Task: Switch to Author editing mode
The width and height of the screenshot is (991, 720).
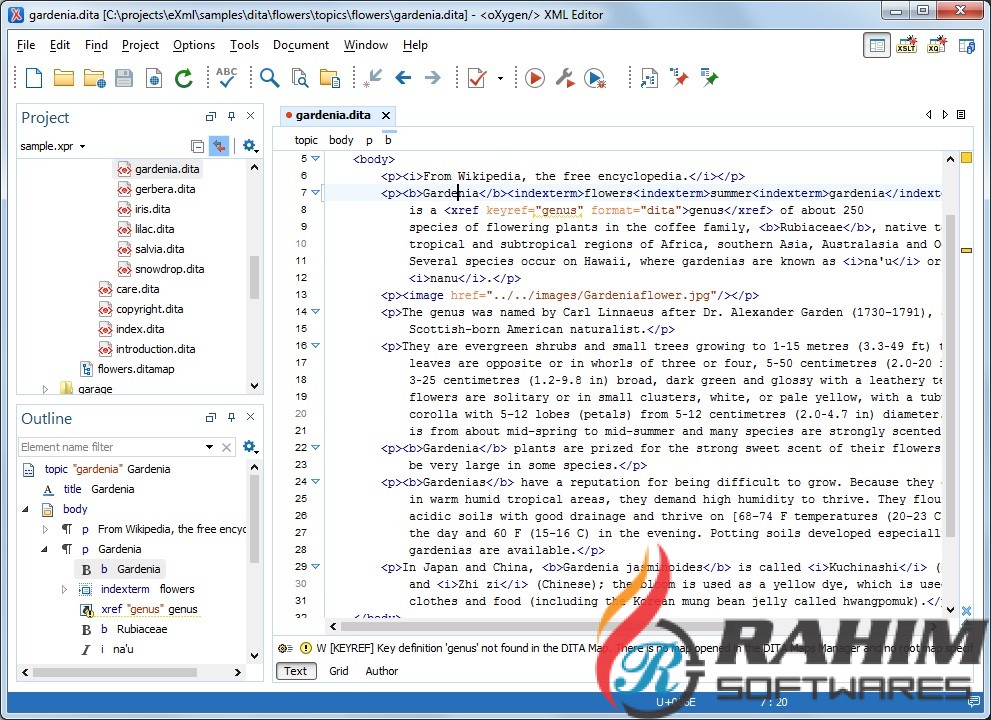Action: 382,671
